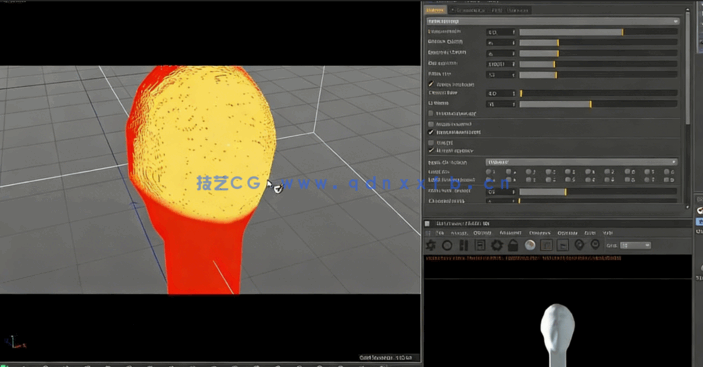Click the grip icon left of render menus
This screenshot has width=703, height=367.
[428, 233]
